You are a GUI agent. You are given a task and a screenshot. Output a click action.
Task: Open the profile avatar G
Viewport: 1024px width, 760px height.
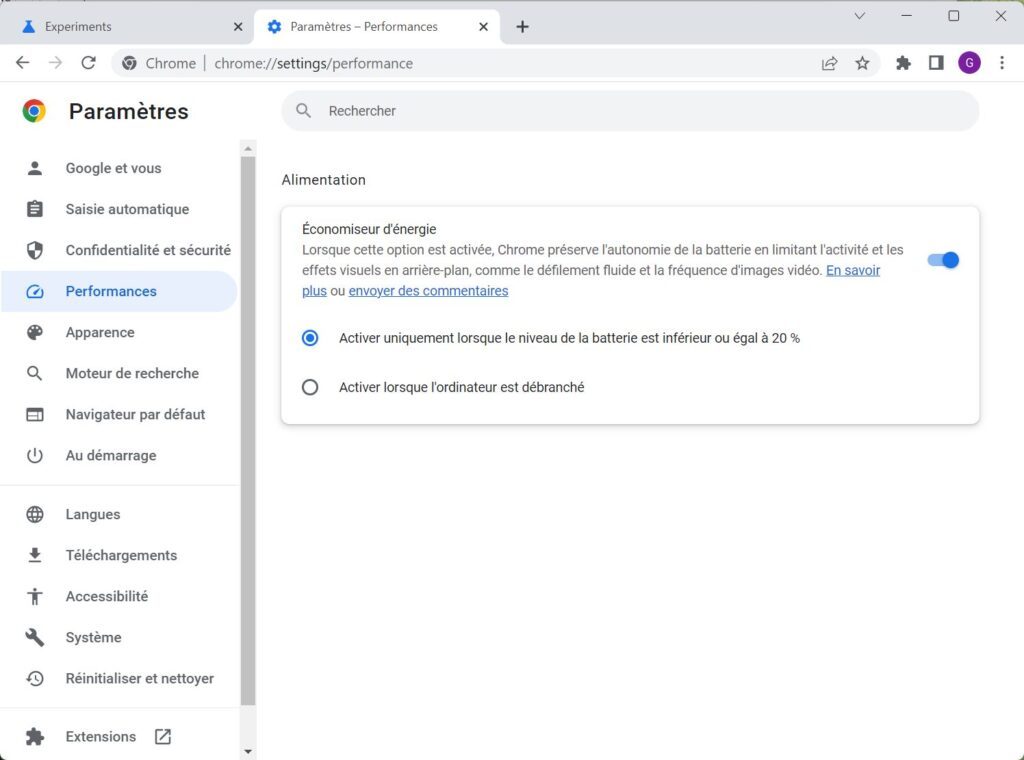pyautogui.click(x=969, y=63)
